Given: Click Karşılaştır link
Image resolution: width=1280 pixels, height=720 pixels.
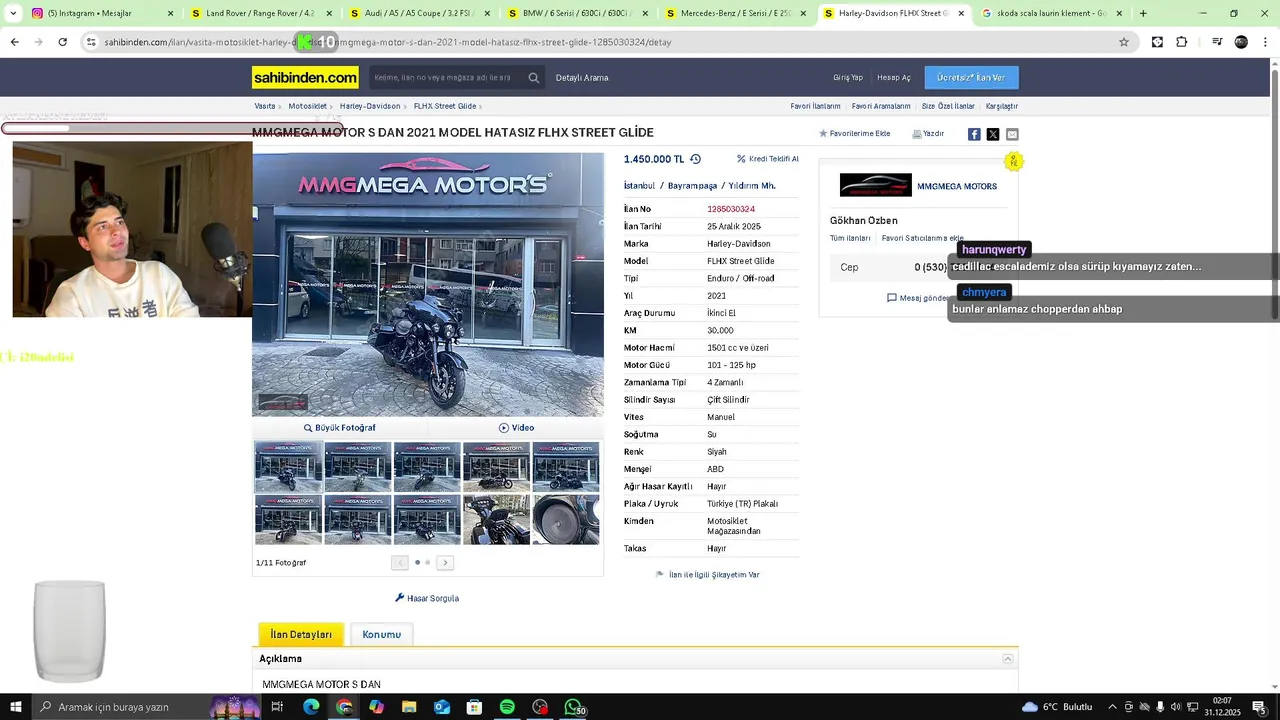Looking at the screenshot, I should pyautogui.click(x=1002, y=106).
